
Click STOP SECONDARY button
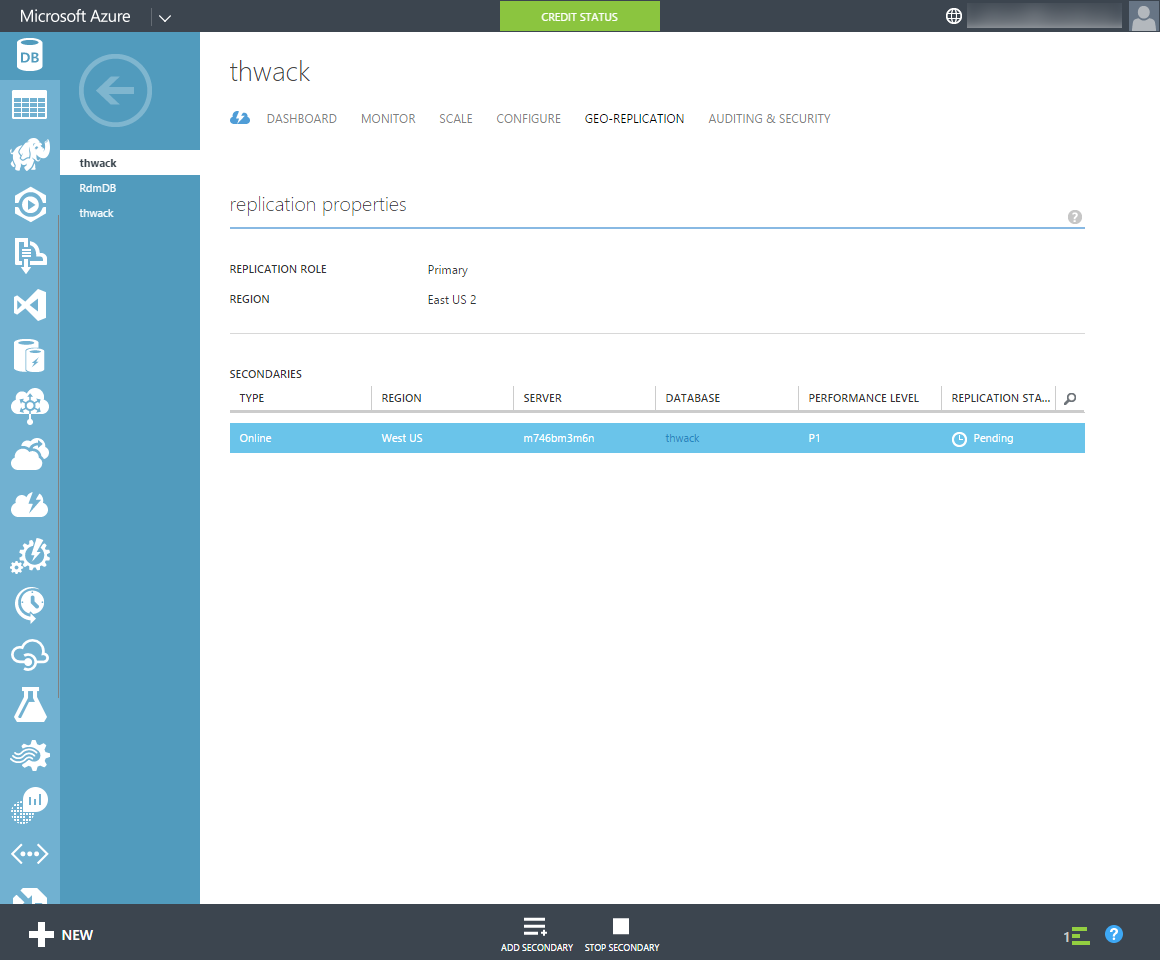[x=621, y=935]
